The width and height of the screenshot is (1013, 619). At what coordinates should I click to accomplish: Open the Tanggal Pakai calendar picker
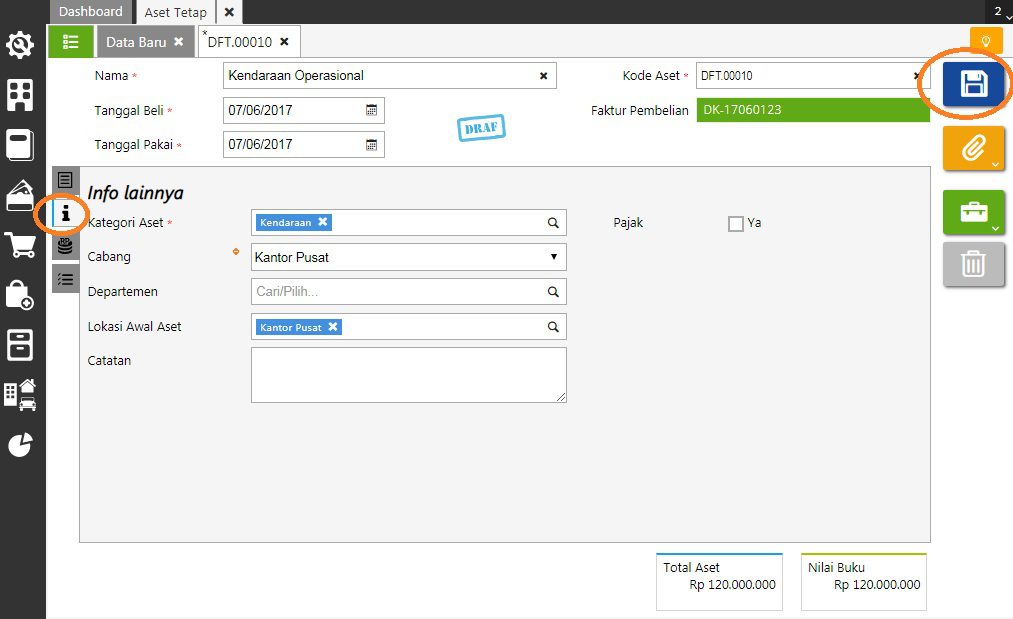pyautogui.click(x=371, y=144)
